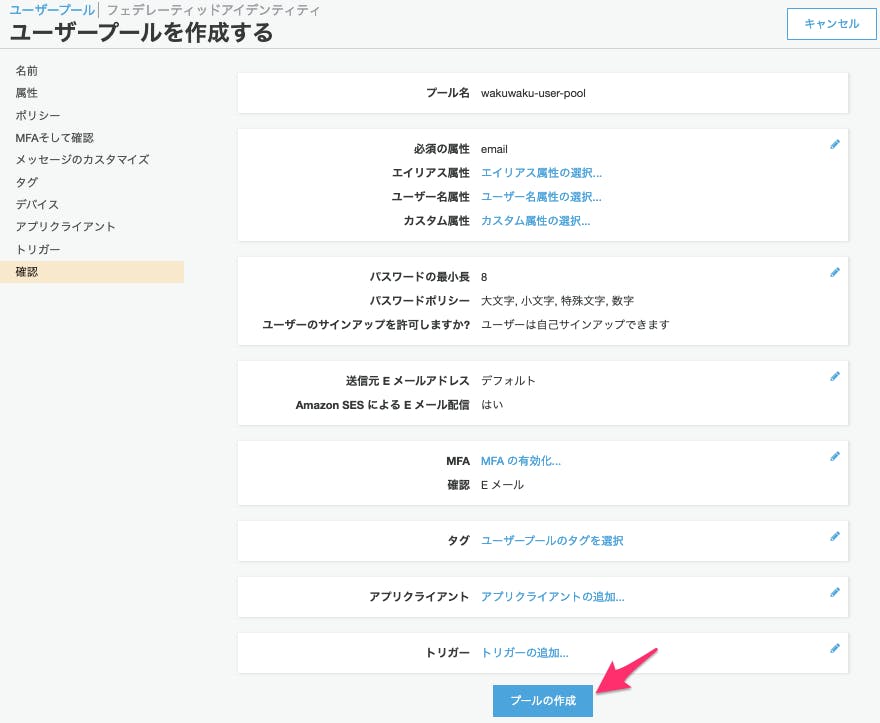880x723 pixels.
Task: Click pencil edit icon in attributes section
Action: 835,145
